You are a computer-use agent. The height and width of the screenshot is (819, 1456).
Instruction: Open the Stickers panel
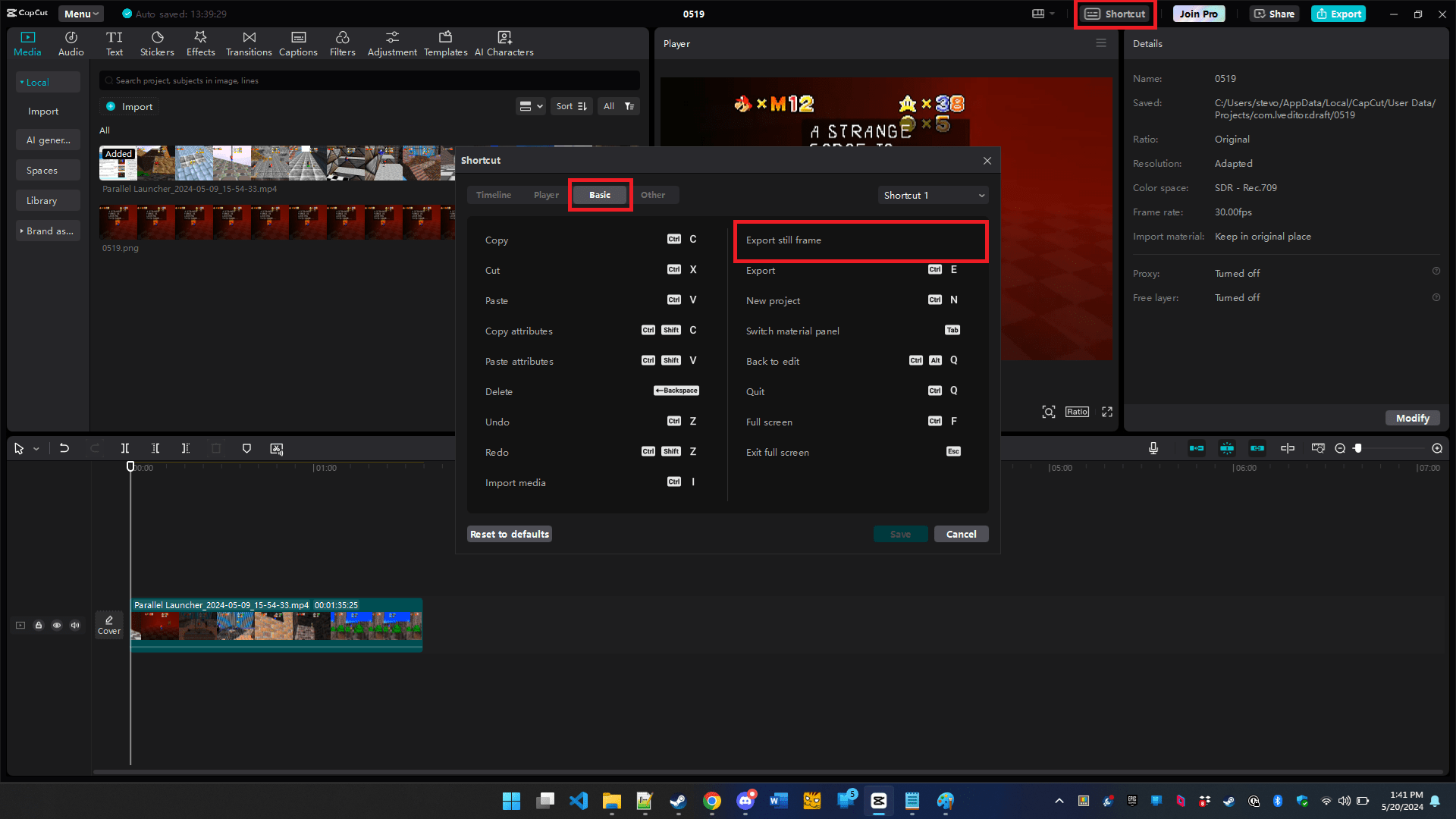tap(157, 43)
